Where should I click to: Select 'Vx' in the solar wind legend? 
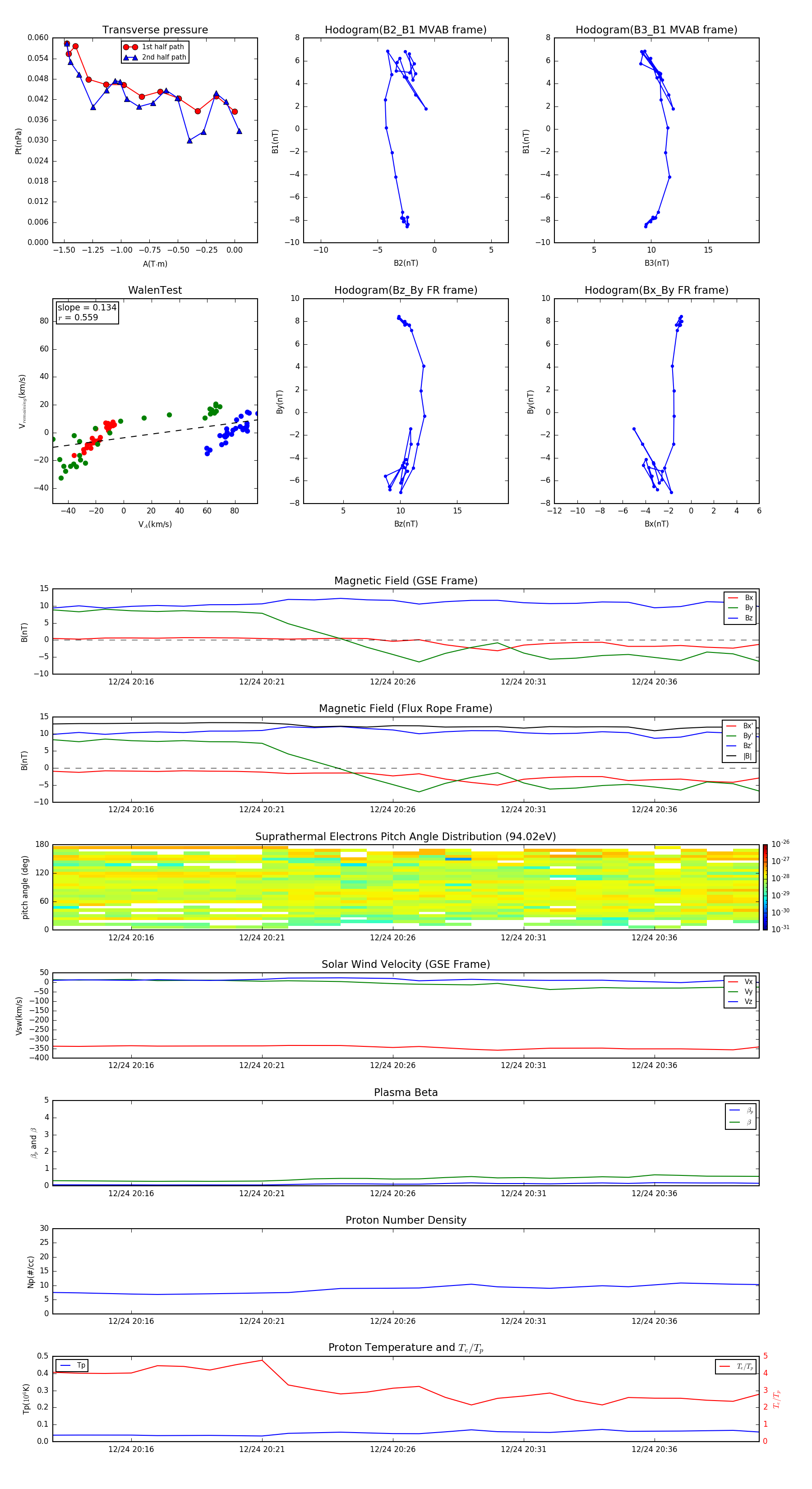pyautogui.click(x=741, y=981)
